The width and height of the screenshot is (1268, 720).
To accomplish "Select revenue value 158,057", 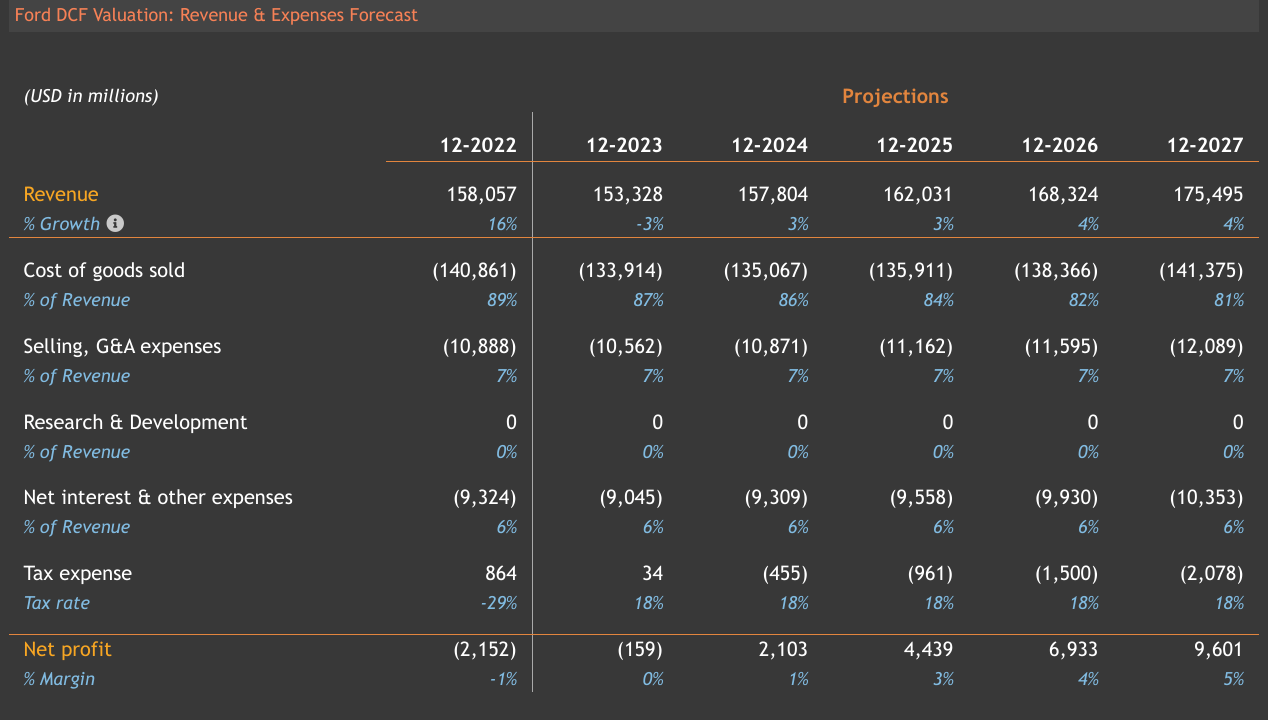I will pos(481,194).
